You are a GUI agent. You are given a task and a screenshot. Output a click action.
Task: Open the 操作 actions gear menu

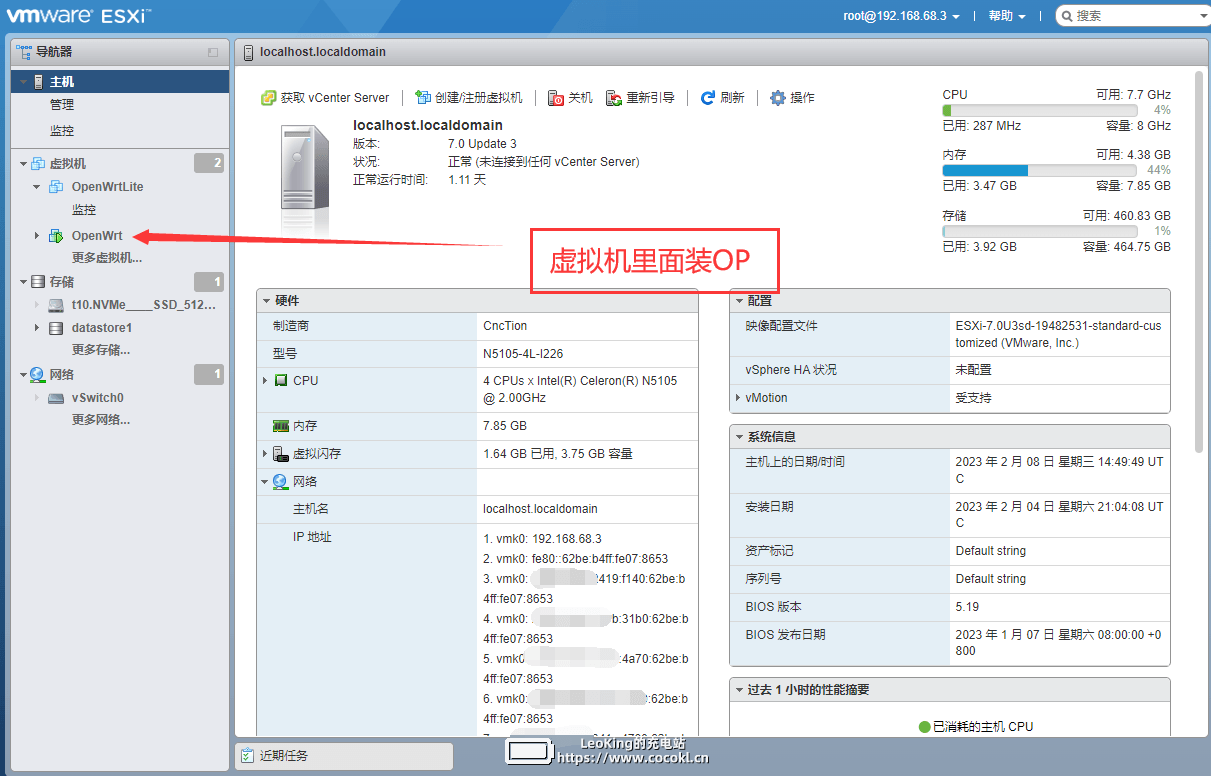coord(792,97)
